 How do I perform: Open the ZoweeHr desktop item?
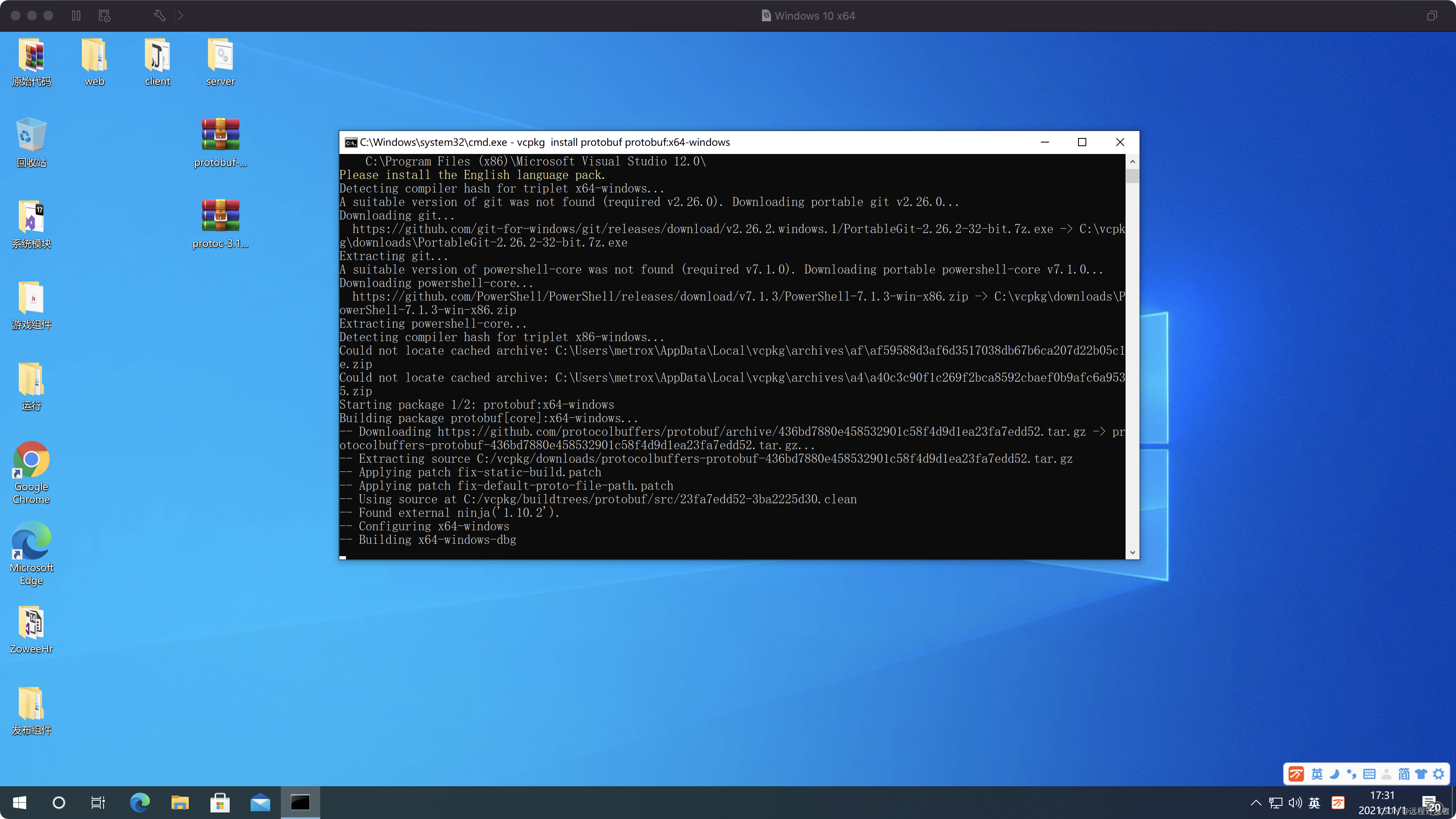pyautogui.click(x=32, y=630)
